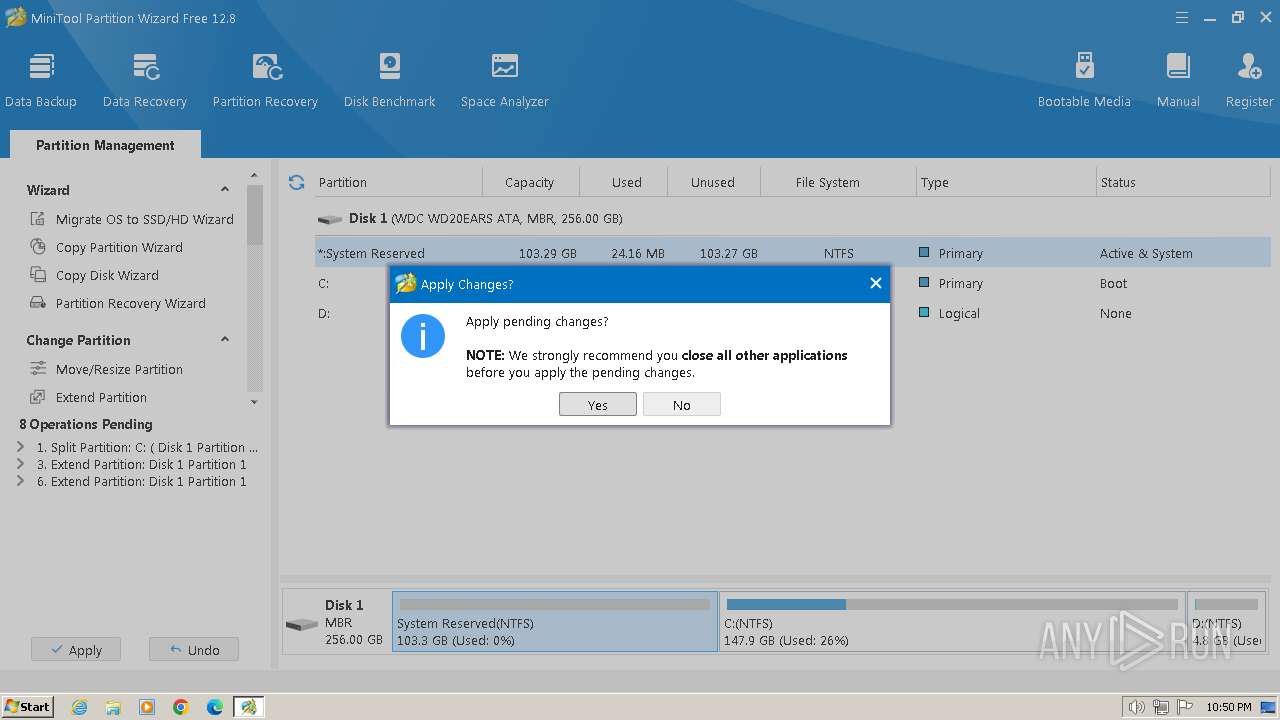1280x720 pixels.
Task: Decline pending changes with No
Action: [682, 405]
